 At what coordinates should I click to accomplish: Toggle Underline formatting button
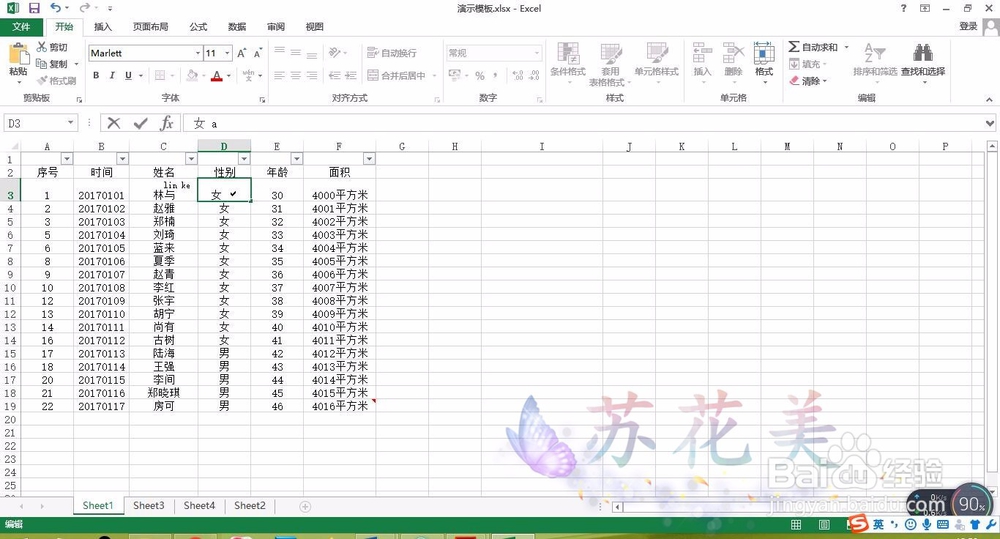coord(128,75)
